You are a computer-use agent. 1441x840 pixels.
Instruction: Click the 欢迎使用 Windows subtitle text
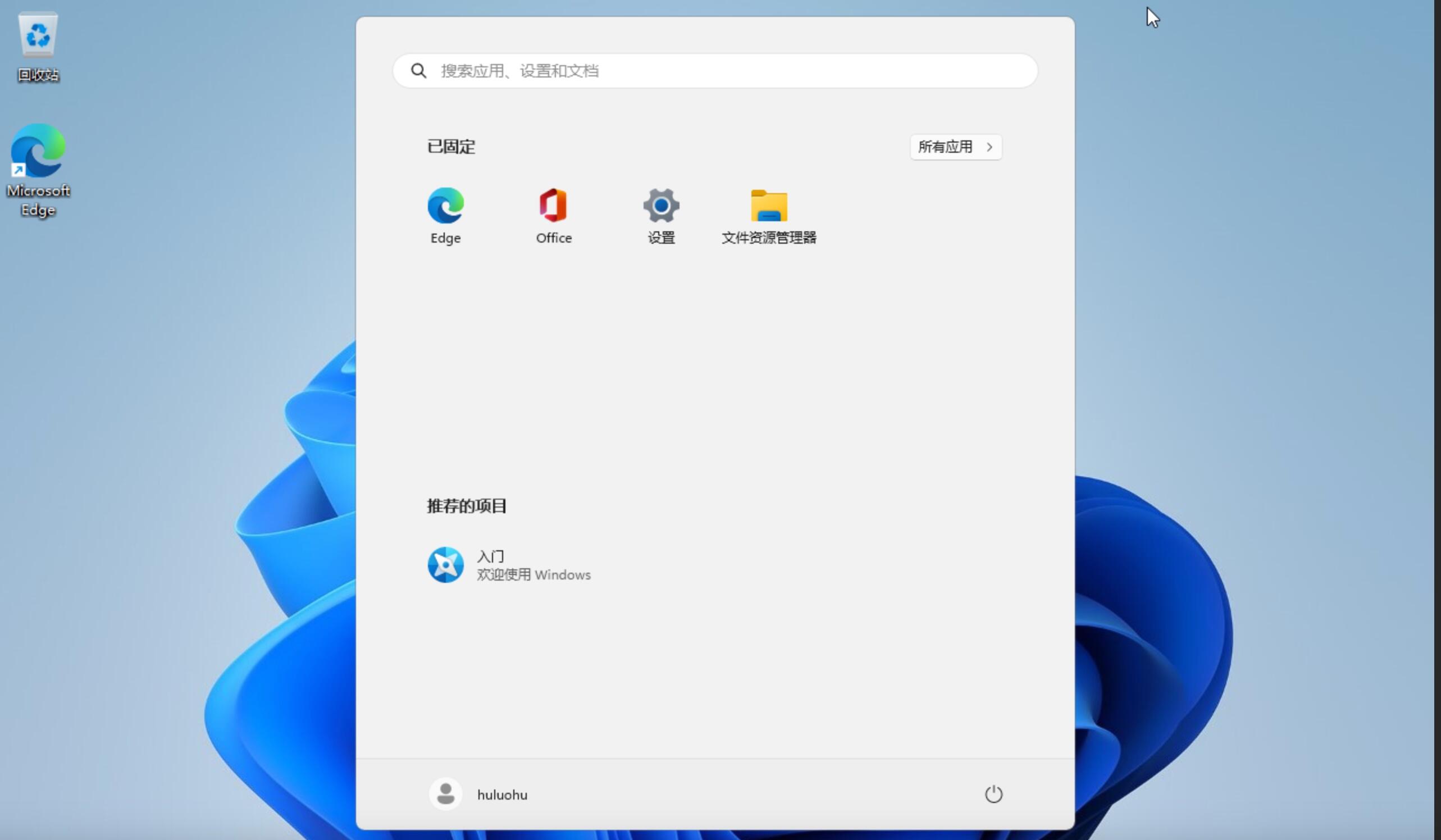[533, 574]
